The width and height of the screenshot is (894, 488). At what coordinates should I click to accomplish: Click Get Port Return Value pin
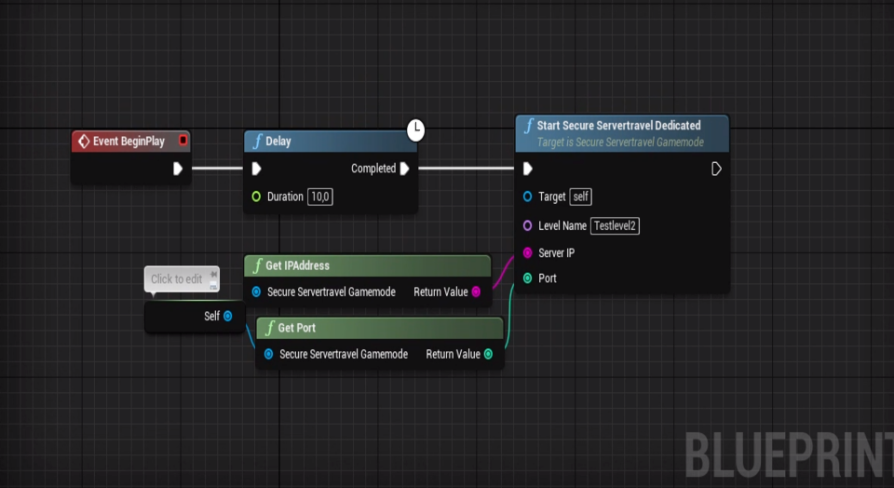tap(488, 354)
